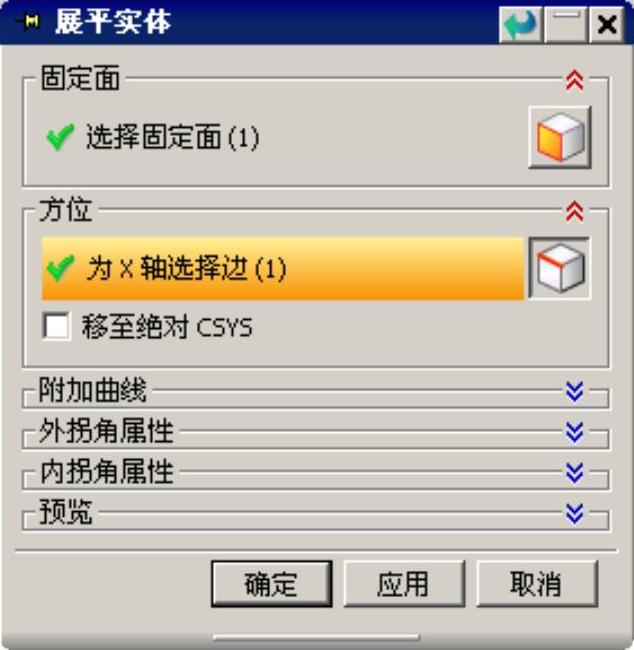Expand the 外拐角属性 section
The image size is (634, 650).
[x=575, y=432]
